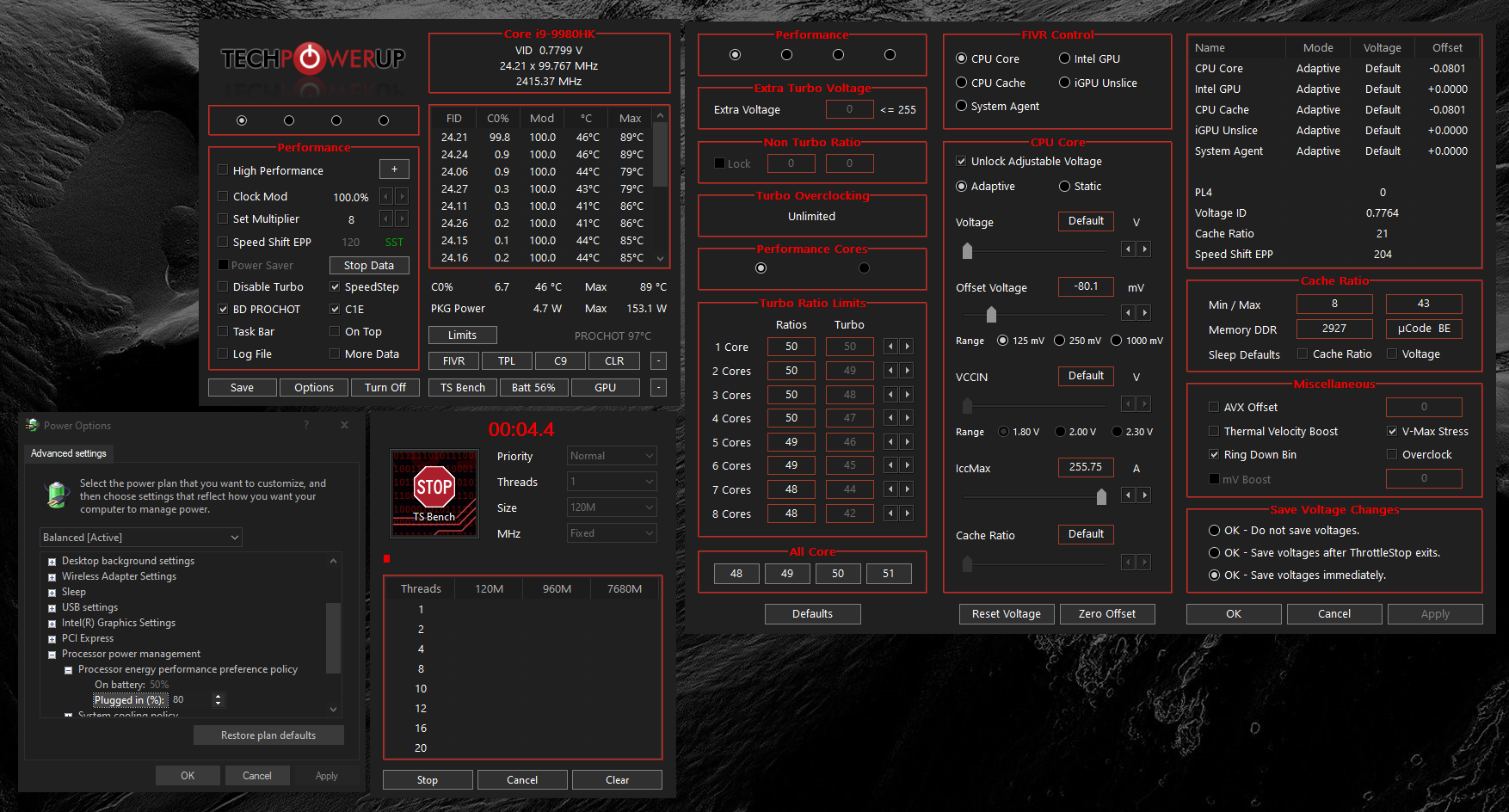The height and width of the screenshot is (812, 1509).
Task: Expand PCI Express node
Action: [52, 639]
